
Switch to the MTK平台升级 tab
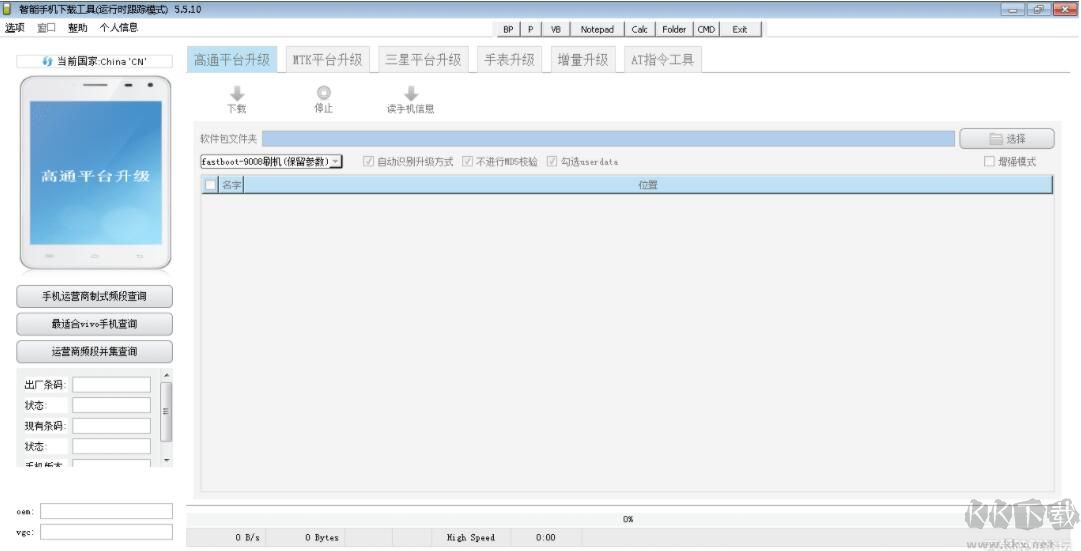(327, 59)
